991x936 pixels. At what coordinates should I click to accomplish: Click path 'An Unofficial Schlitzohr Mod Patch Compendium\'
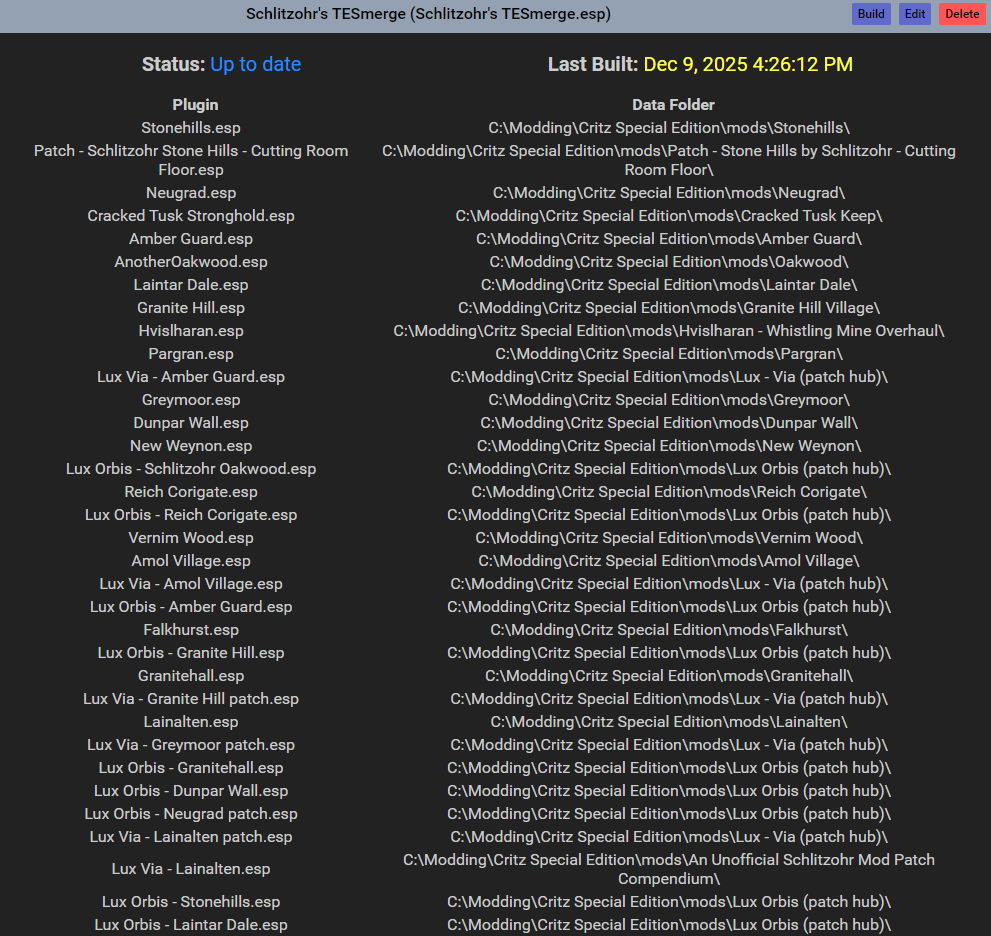point(669,869)
